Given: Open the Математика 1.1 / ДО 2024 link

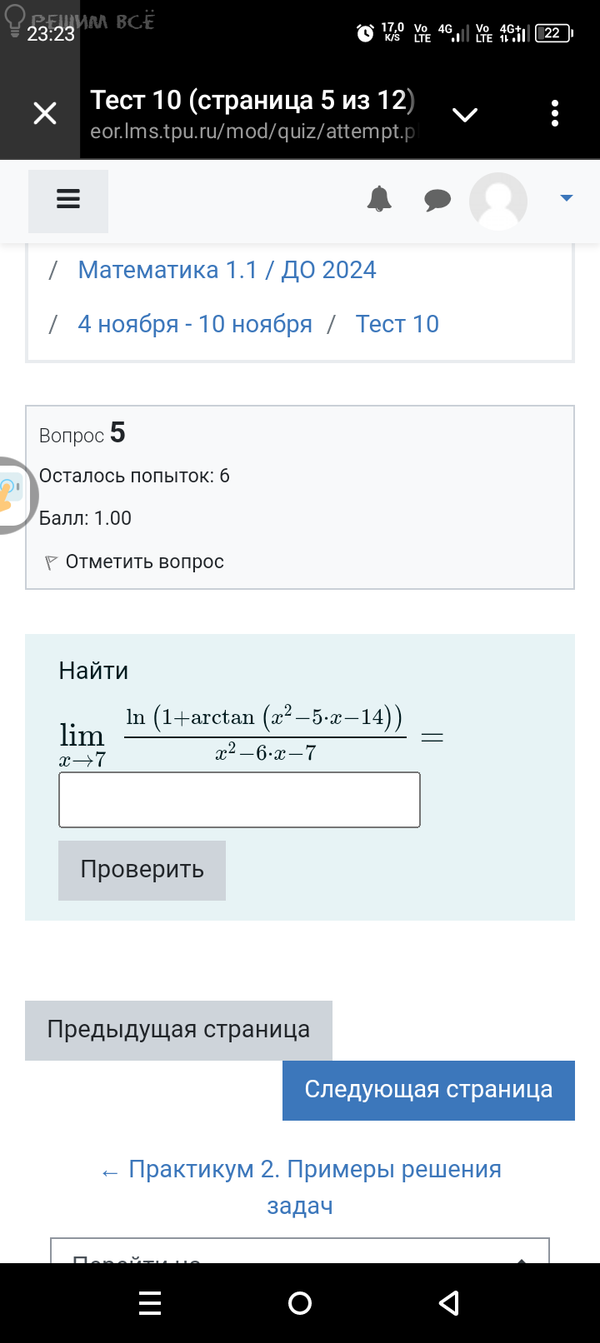Looking at the screenshot, I should tap(227, 270).
